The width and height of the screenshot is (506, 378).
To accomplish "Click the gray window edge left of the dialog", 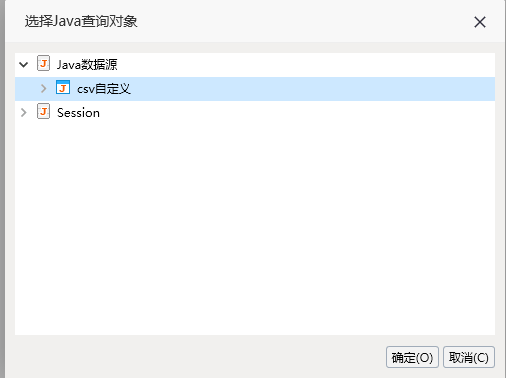I will (2, 189).
